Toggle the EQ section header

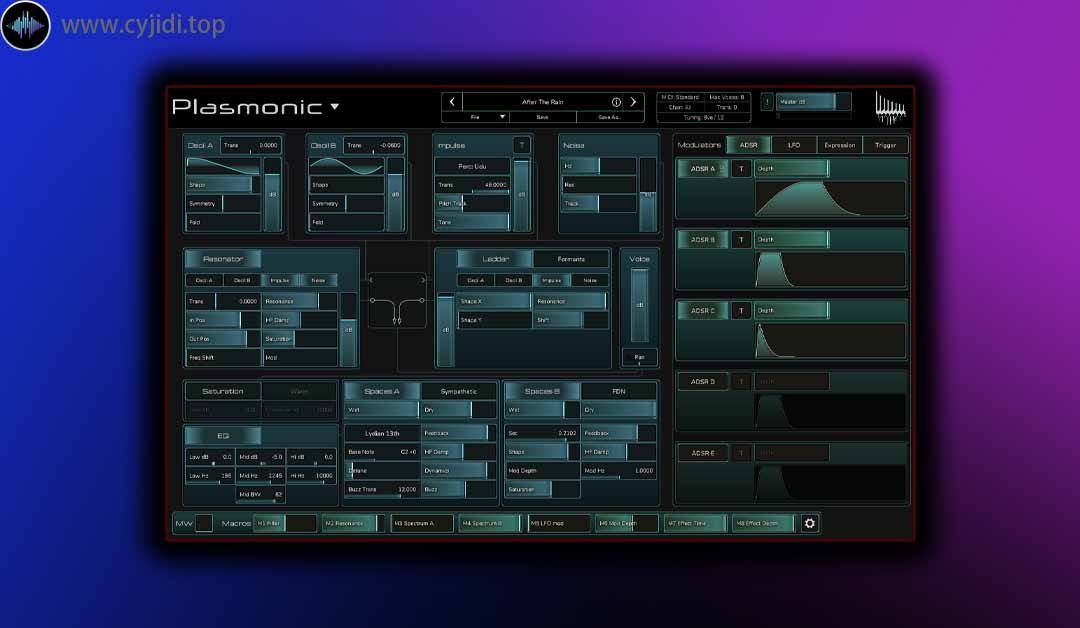[223, 436]
